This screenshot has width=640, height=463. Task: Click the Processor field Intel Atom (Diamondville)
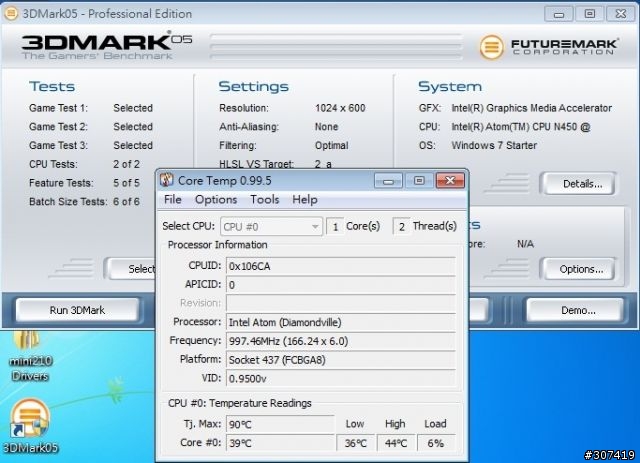click(x=341, y=323)
